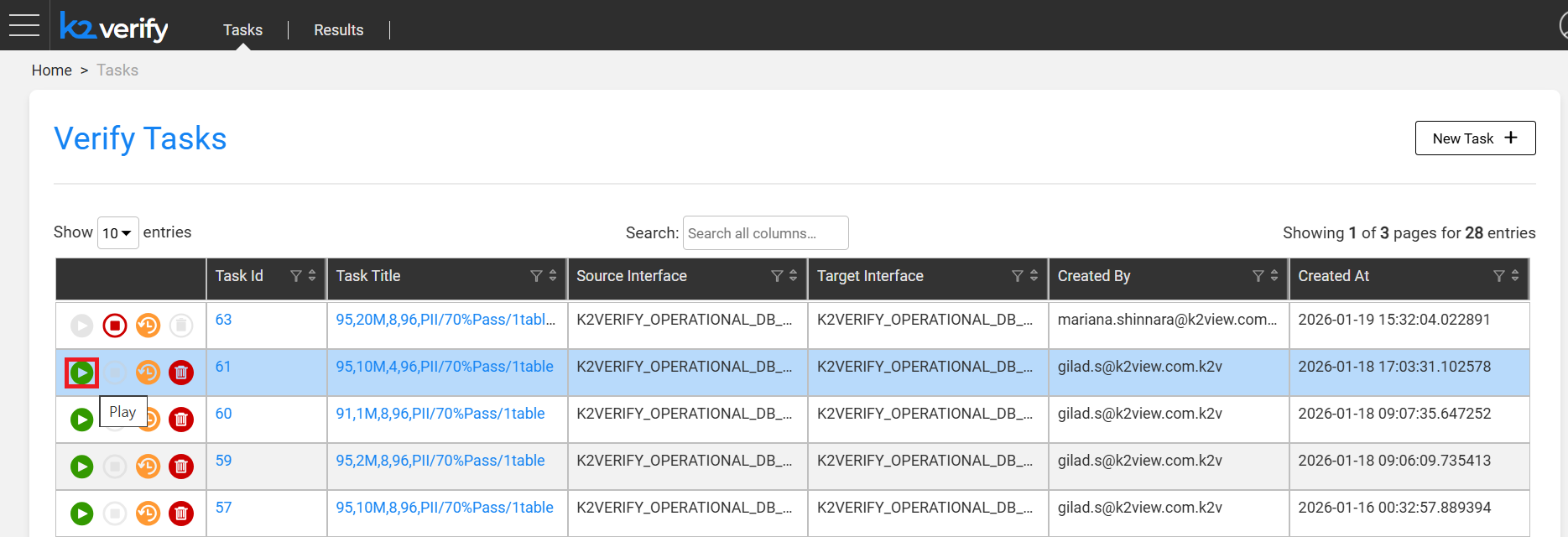
Task: Delete task 60
Action: point(181,420)
